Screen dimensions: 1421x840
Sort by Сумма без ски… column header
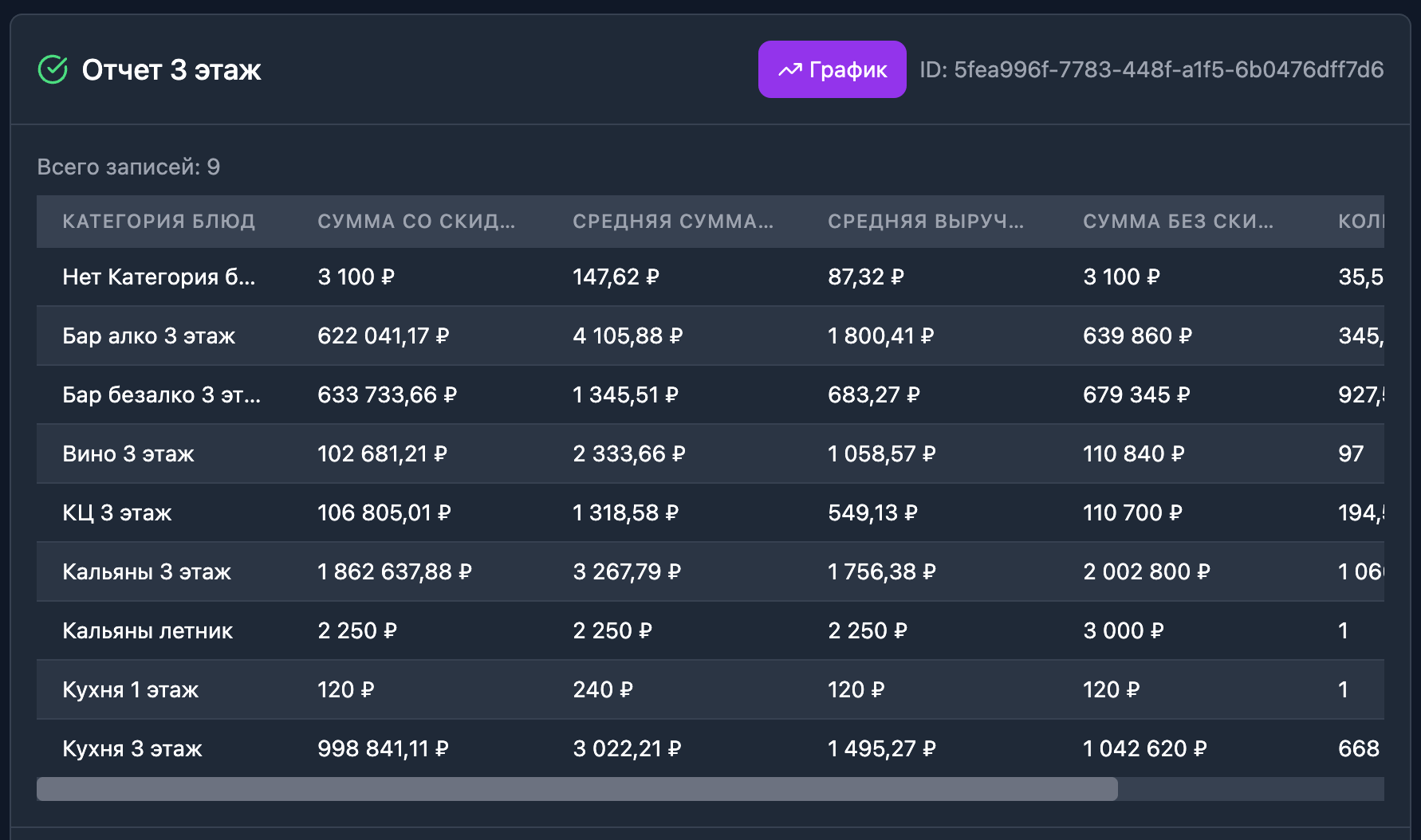[1178, 222]
